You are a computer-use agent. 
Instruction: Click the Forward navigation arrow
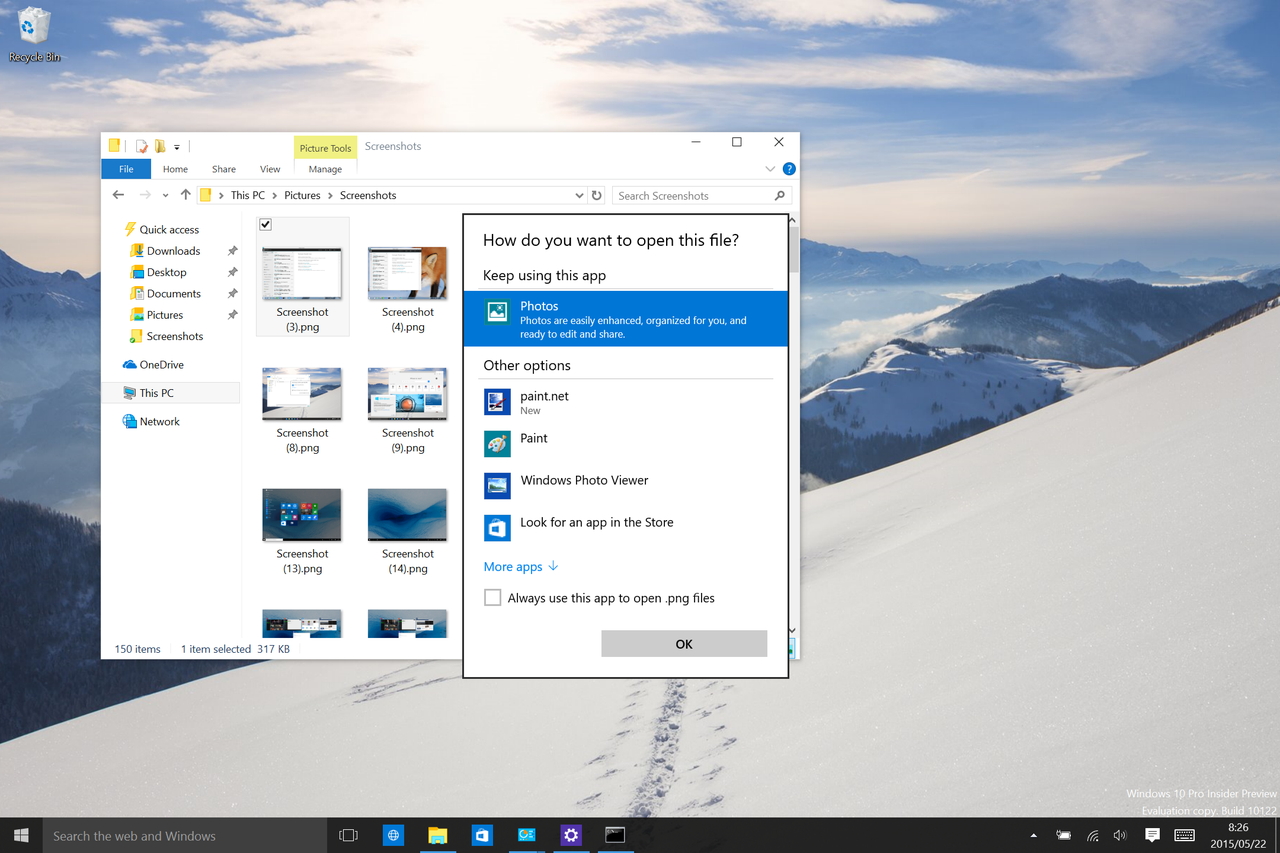(146, 195)
